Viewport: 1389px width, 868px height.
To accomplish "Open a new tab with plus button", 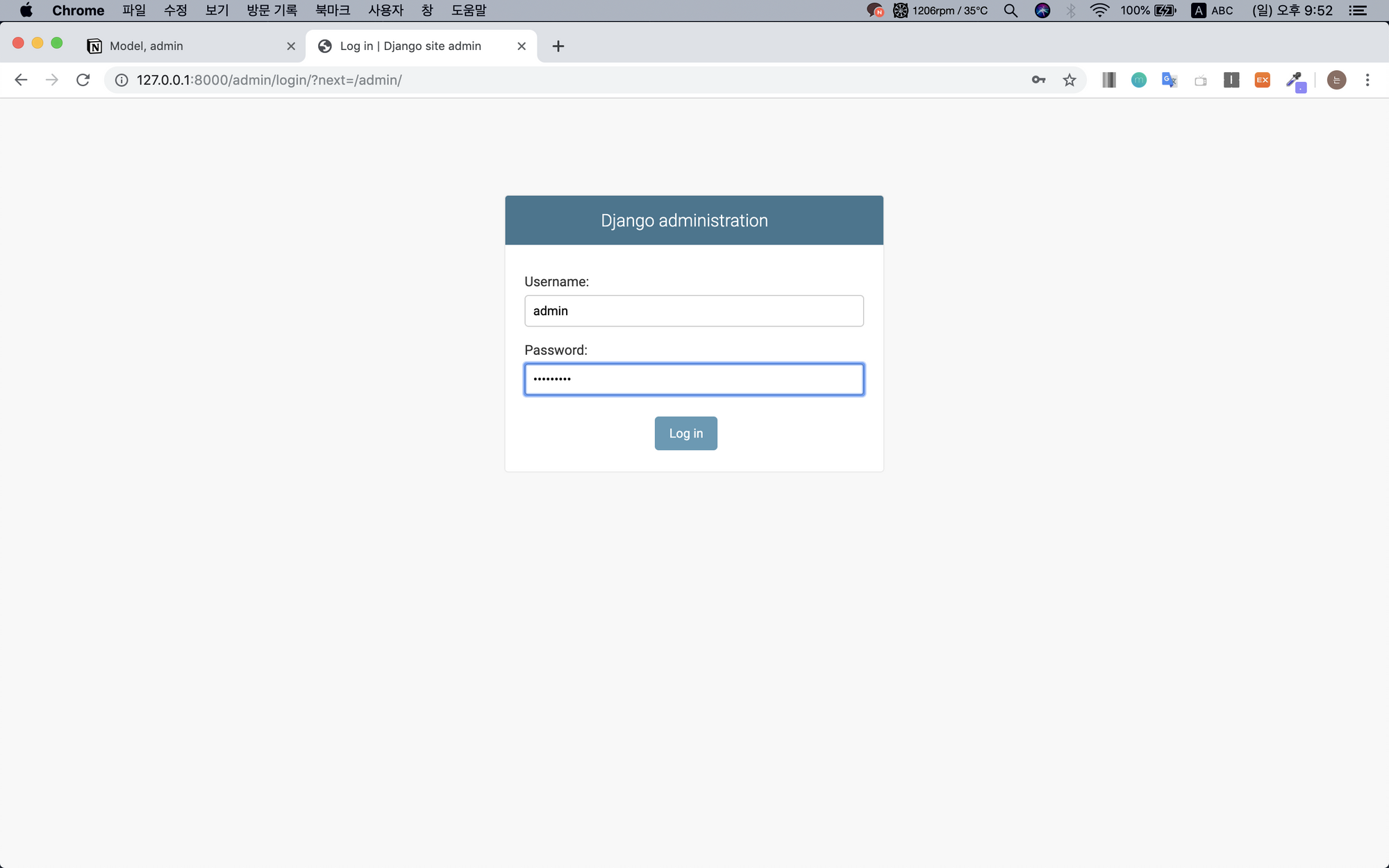I will point(558,46).
